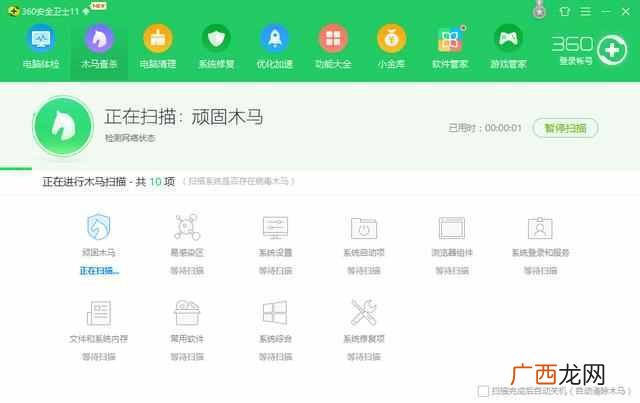
Task: Open the skin shirt icon in title bar
Action: point(565,11)
